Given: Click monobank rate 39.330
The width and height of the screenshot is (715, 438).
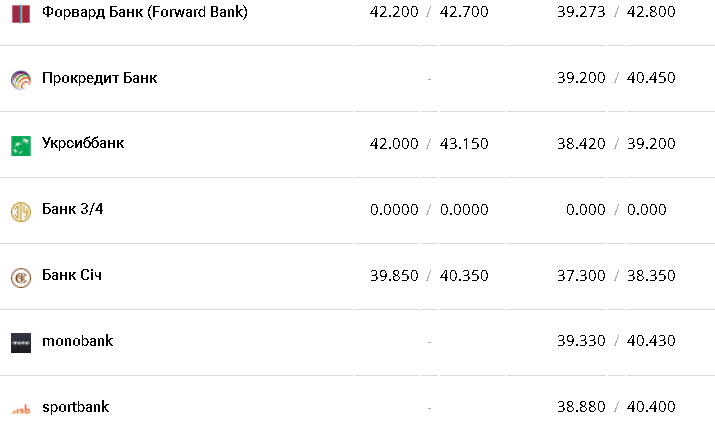Looking at the screenshot, I should tap(582, 341).
